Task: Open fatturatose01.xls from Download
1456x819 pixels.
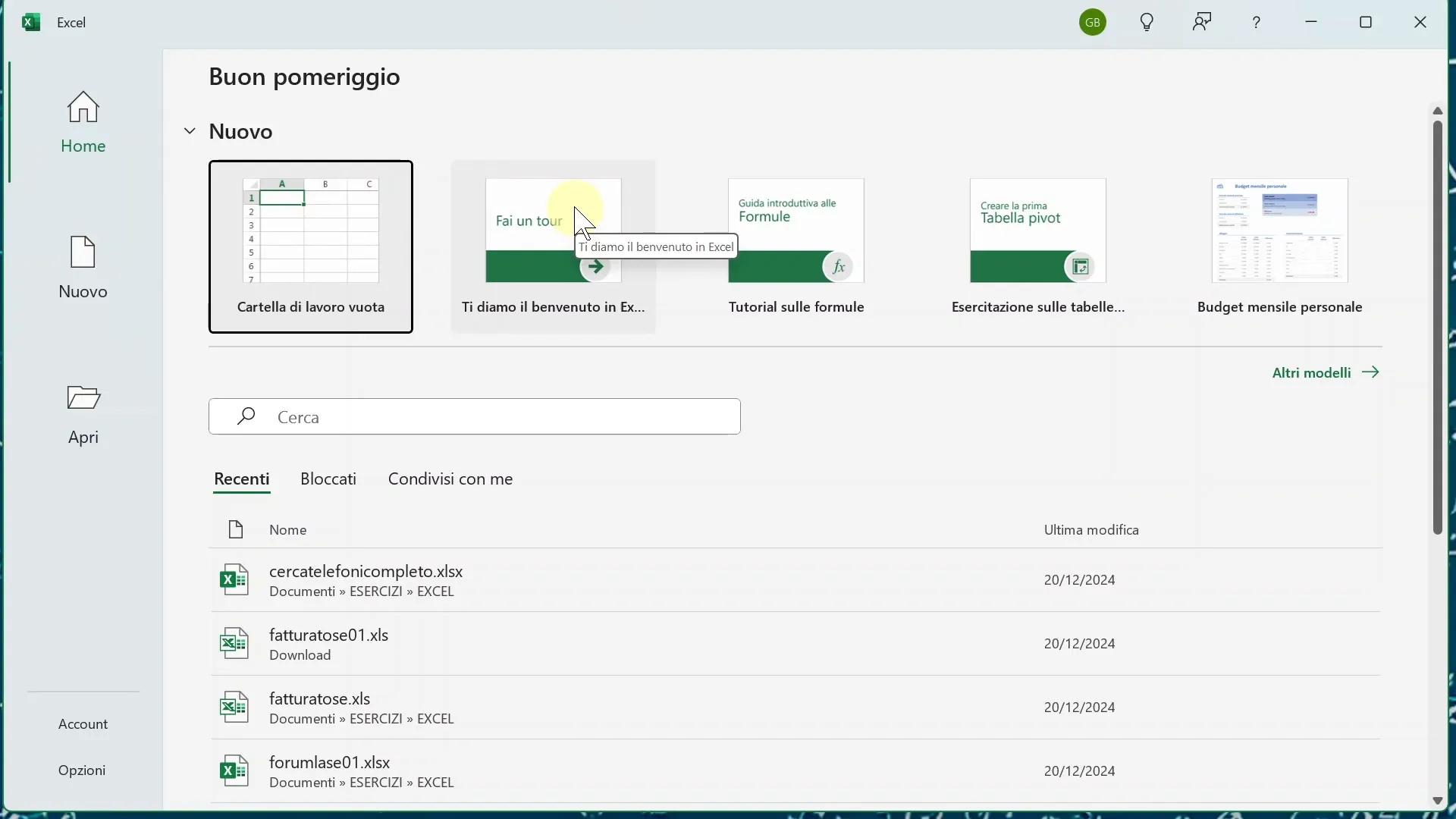Action: (795, 645)
